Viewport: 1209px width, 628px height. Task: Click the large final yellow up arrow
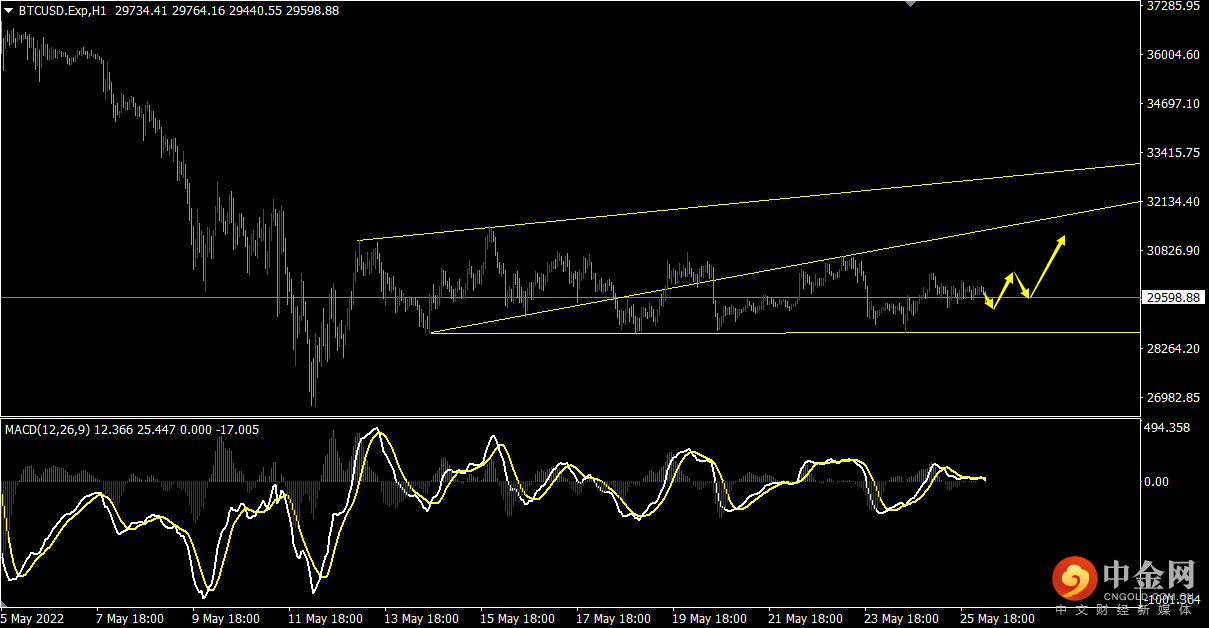click(x=1046, y=266)
